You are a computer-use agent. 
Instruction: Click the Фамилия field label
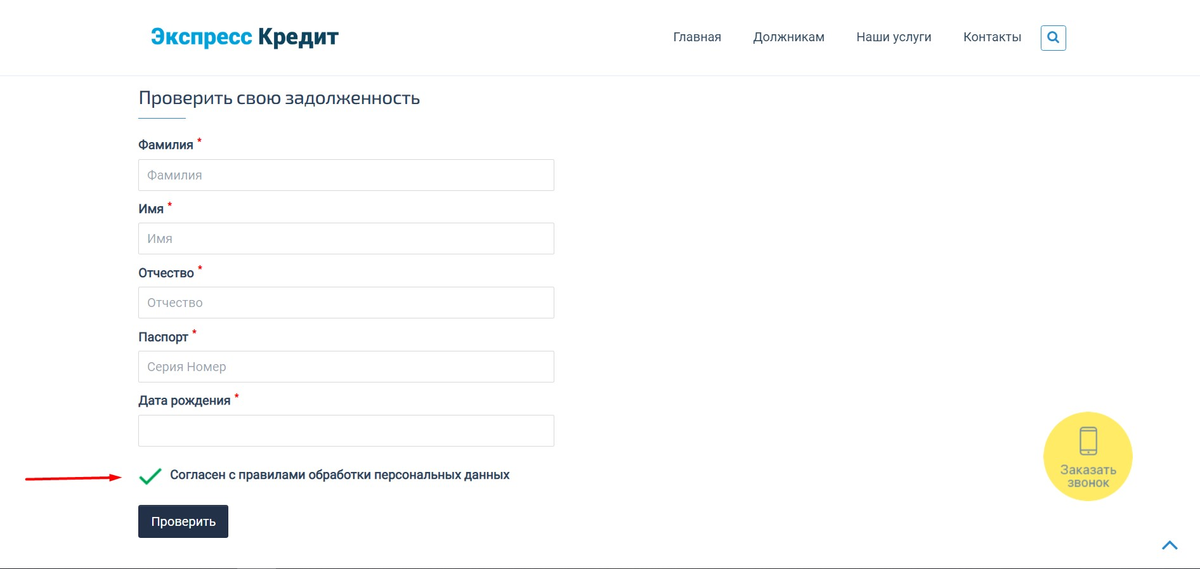(165, 146)
